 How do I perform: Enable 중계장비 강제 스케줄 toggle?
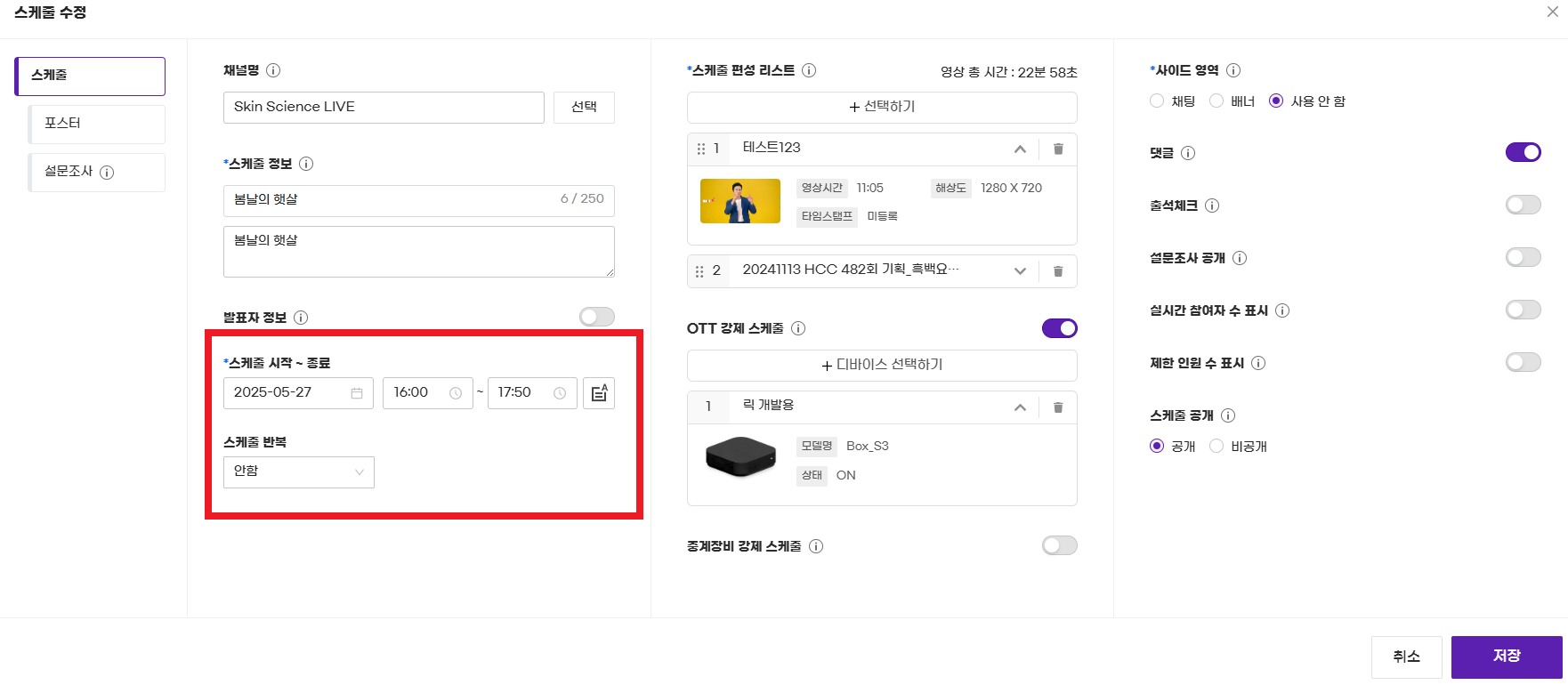click(x=1060, y=545)
